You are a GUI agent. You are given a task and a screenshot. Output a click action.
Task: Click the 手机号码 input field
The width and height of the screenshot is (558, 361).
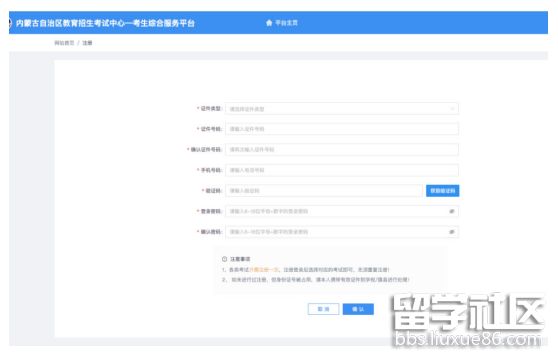[x=342, y=170]
